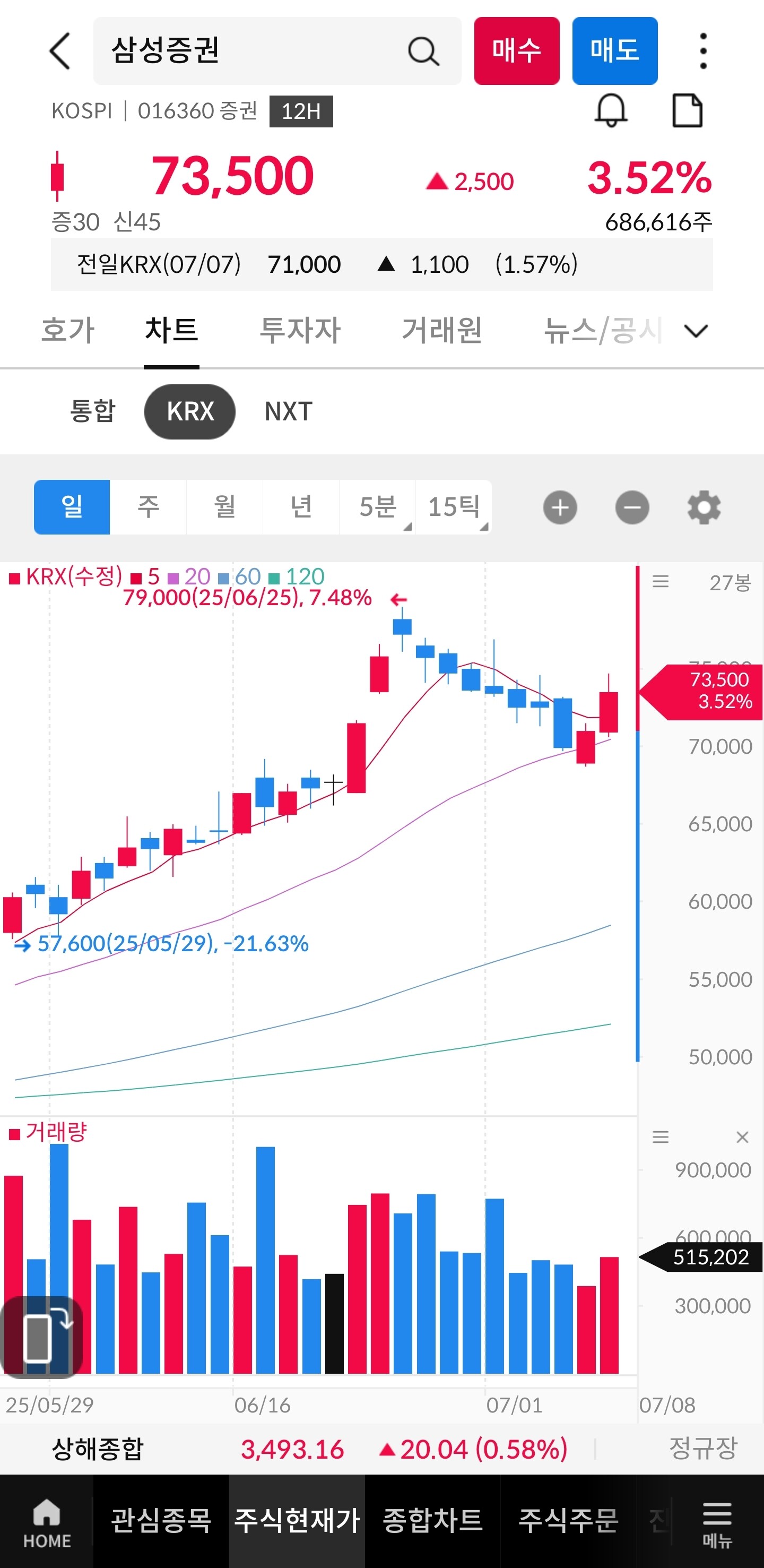This screenshot has width=764, height=1568.
Task: Tap the screen rotate icon
Action: [41, 1337]
